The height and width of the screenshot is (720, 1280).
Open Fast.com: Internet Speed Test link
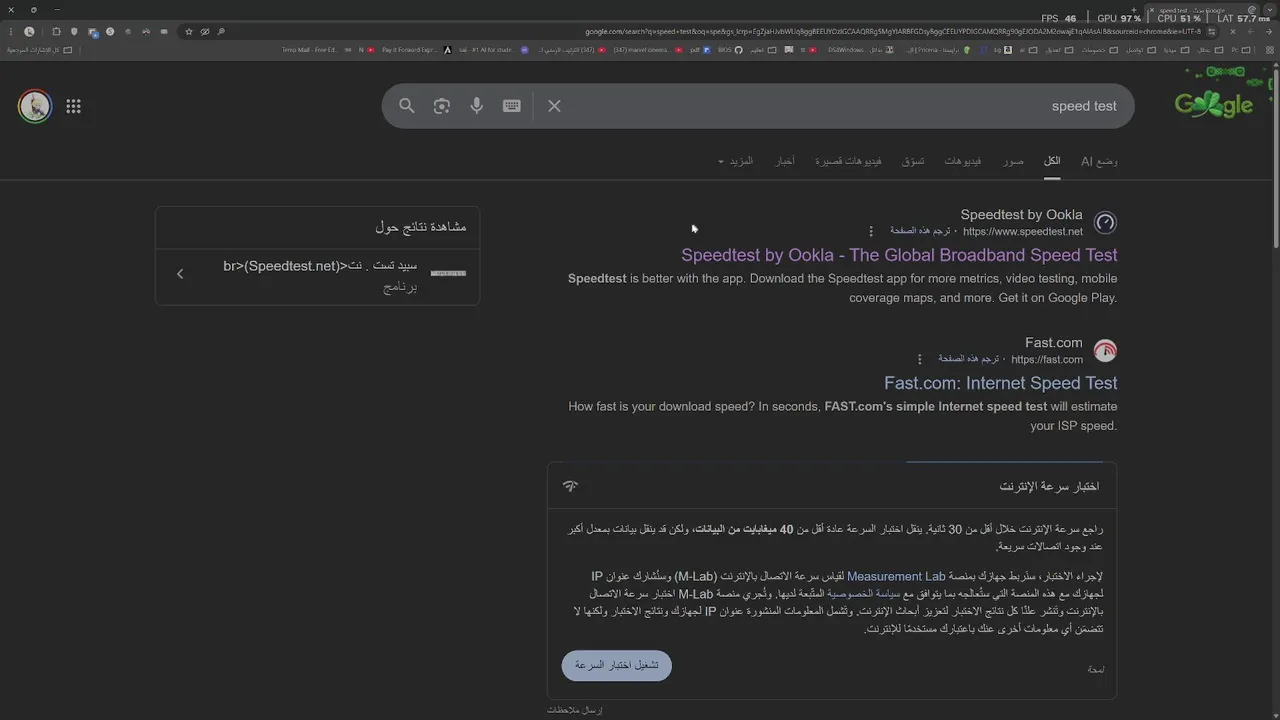pos(1001,383)
